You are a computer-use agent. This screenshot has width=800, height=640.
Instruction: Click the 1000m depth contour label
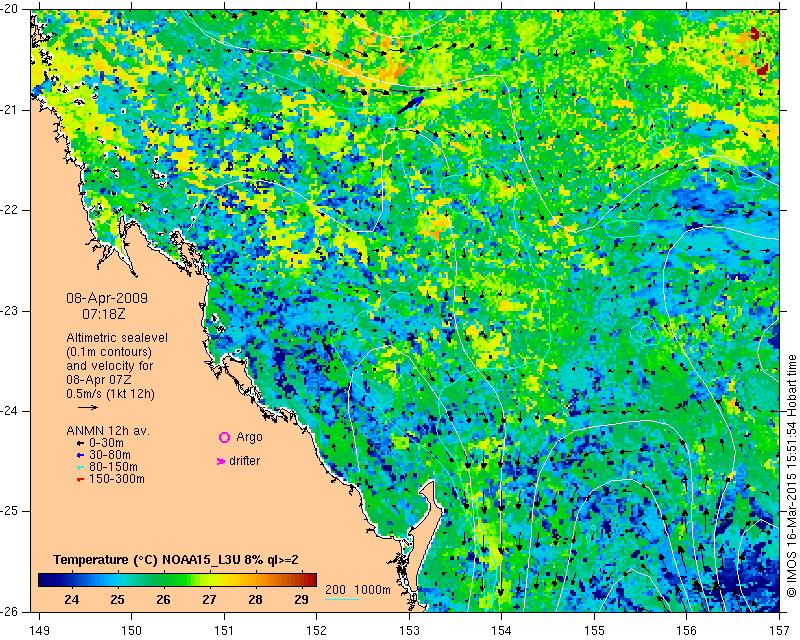(x=372, y=590)
